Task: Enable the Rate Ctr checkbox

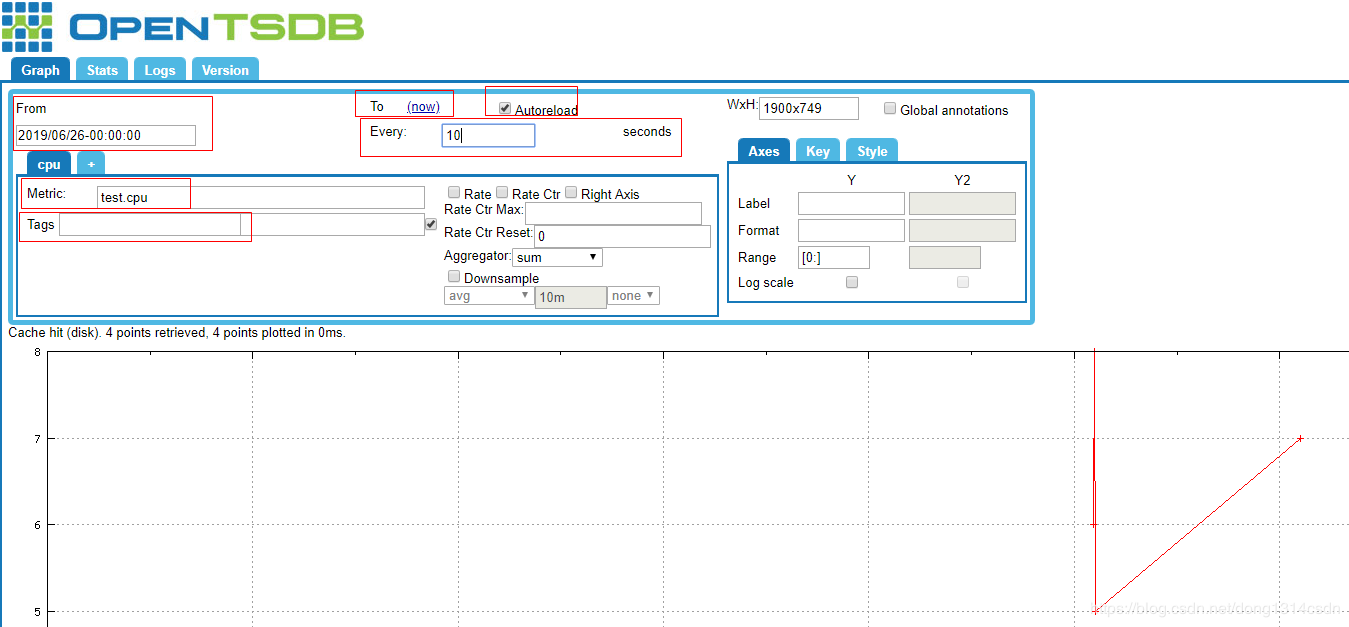Action: 502,193
